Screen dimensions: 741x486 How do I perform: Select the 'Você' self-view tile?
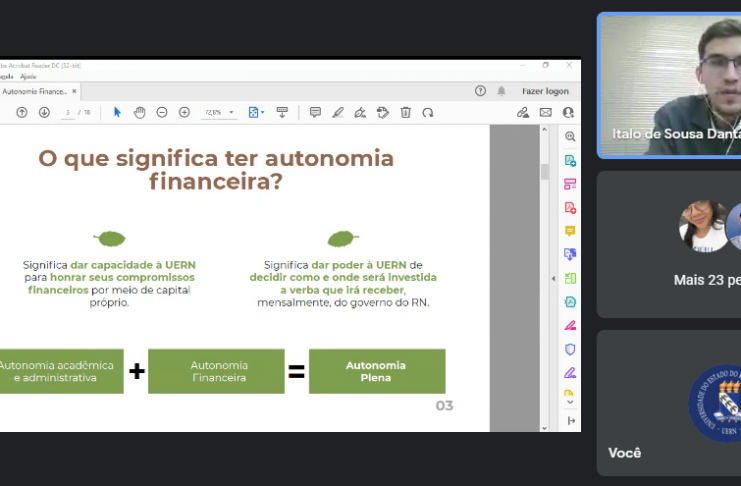pos(670,403)
